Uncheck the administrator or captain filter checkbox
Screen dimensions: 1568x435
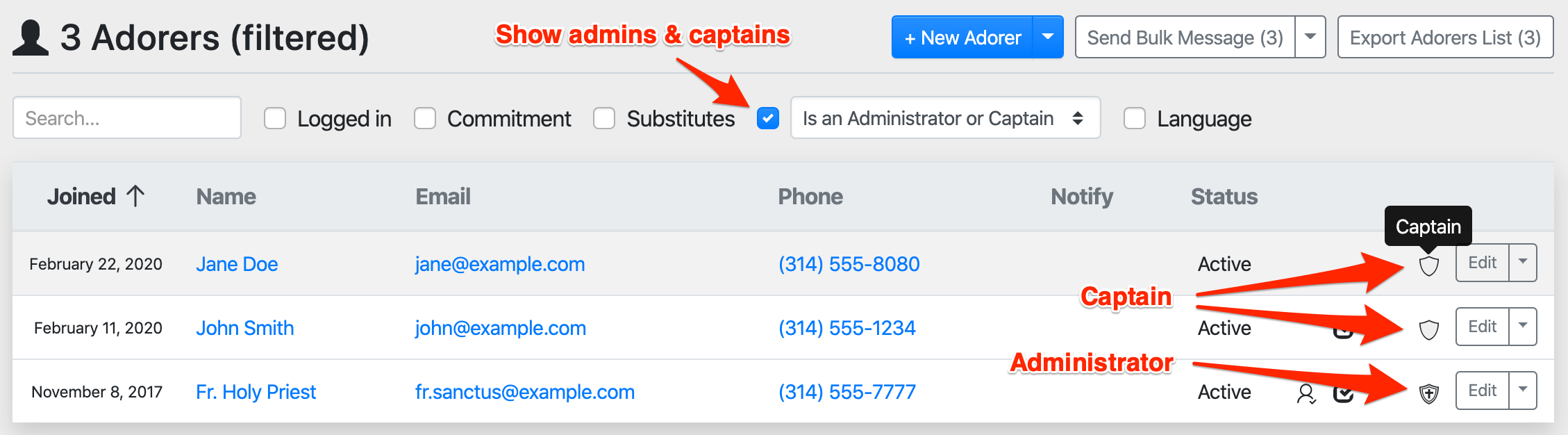click(x=768, y=119)
